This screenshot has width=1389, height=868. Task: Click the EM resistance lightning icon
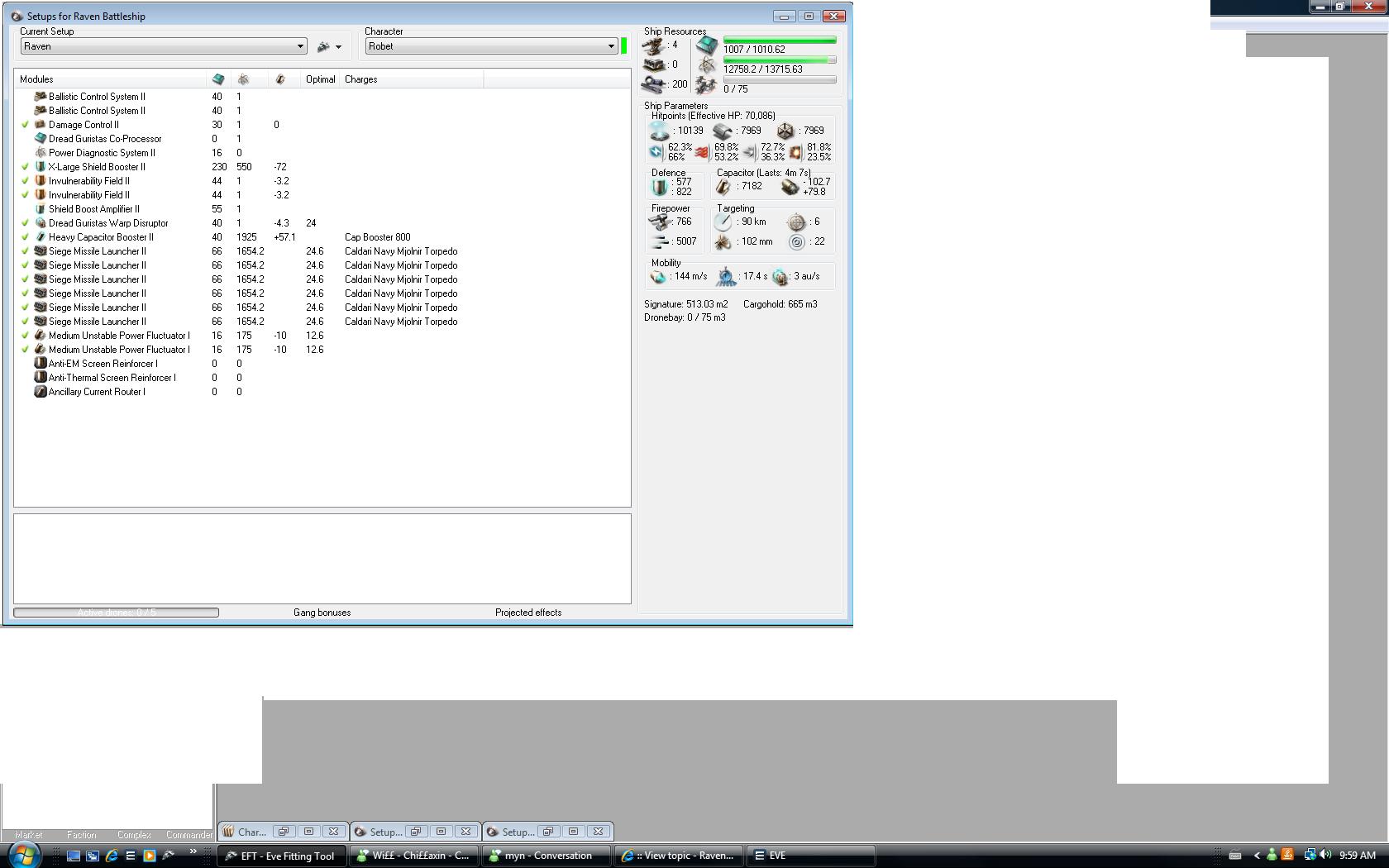pos(656,152)
